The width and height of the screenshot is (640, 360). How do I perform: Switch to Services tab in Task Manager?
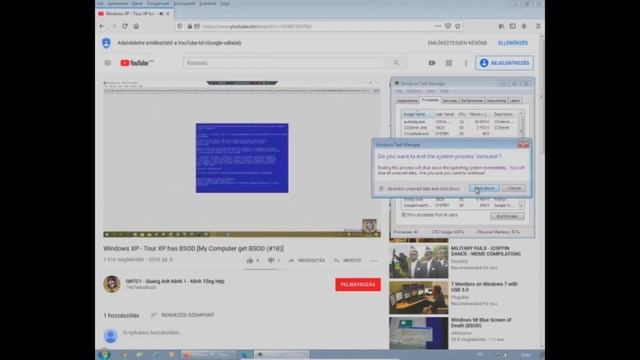450,100
